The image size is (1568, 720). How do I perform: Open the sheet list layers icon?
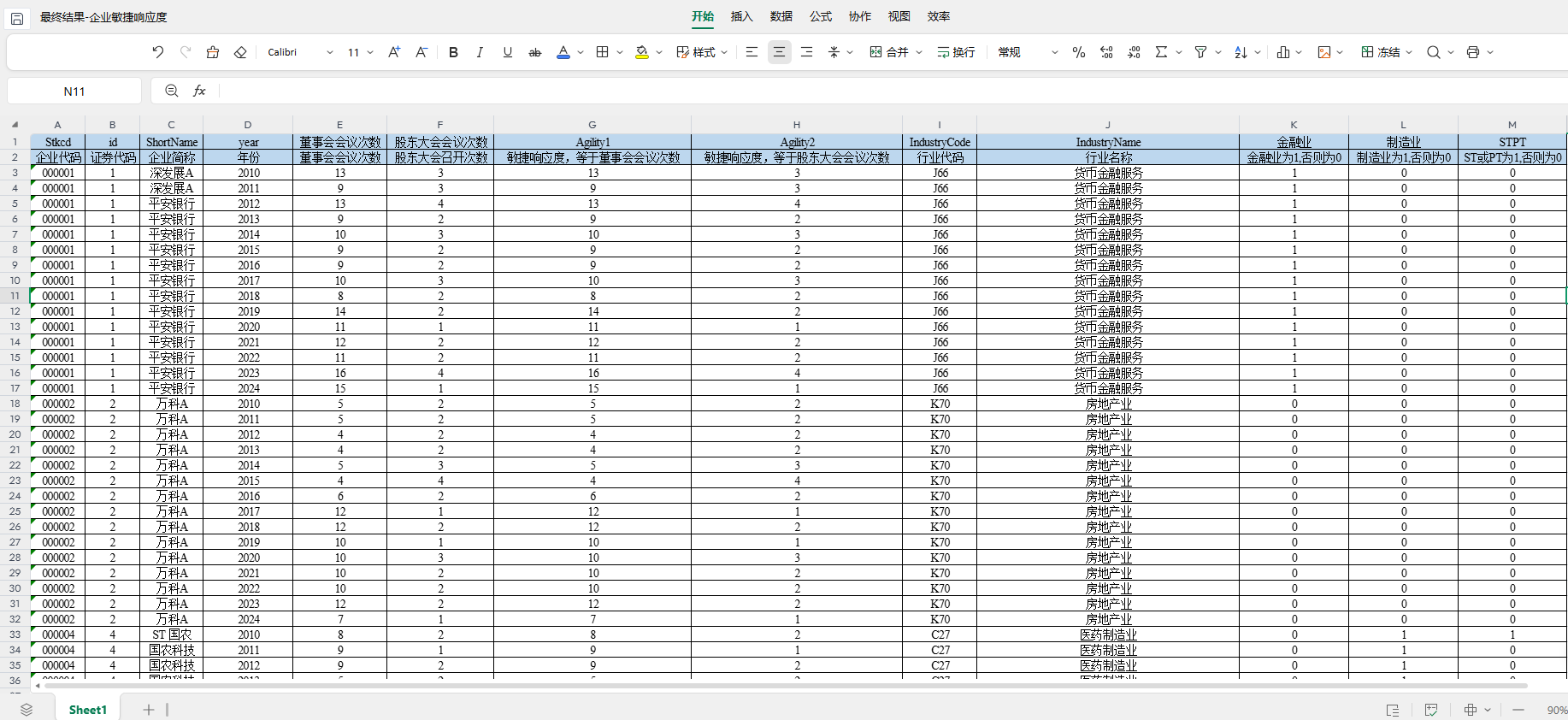pos(27,710)
